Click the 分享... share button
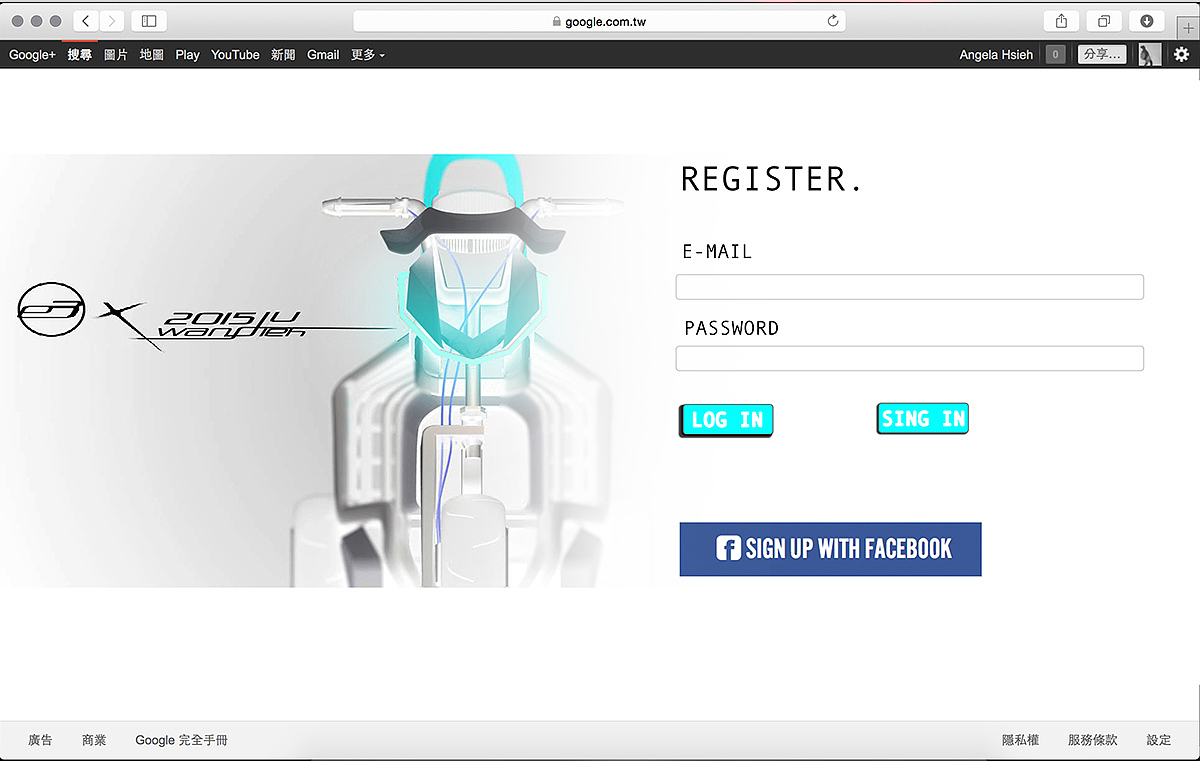Viewport: 1200px width, 761px height. pos(1102,55)
